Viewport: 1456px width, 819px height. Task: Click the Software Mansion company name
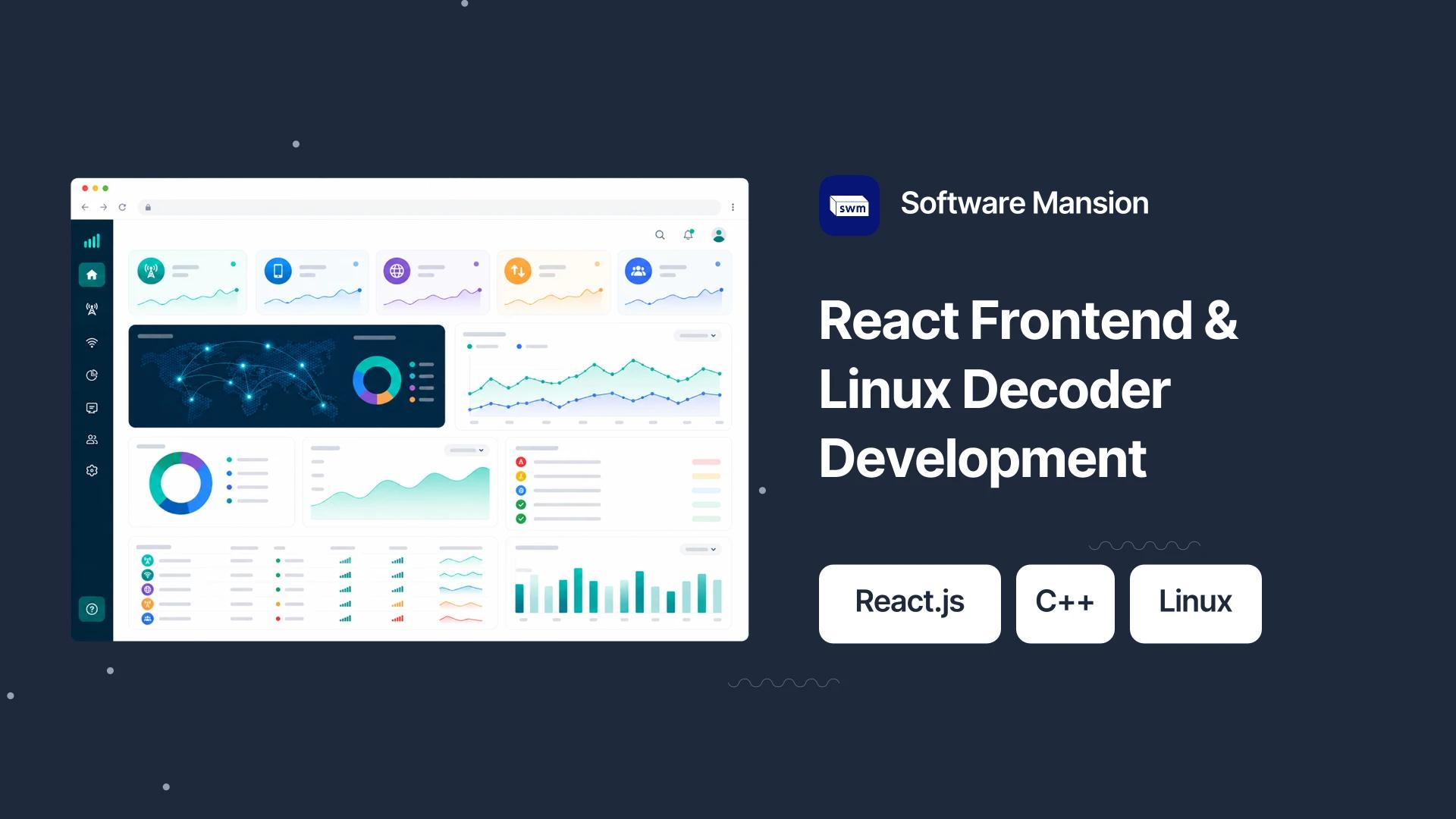[x=1025, y=203]
